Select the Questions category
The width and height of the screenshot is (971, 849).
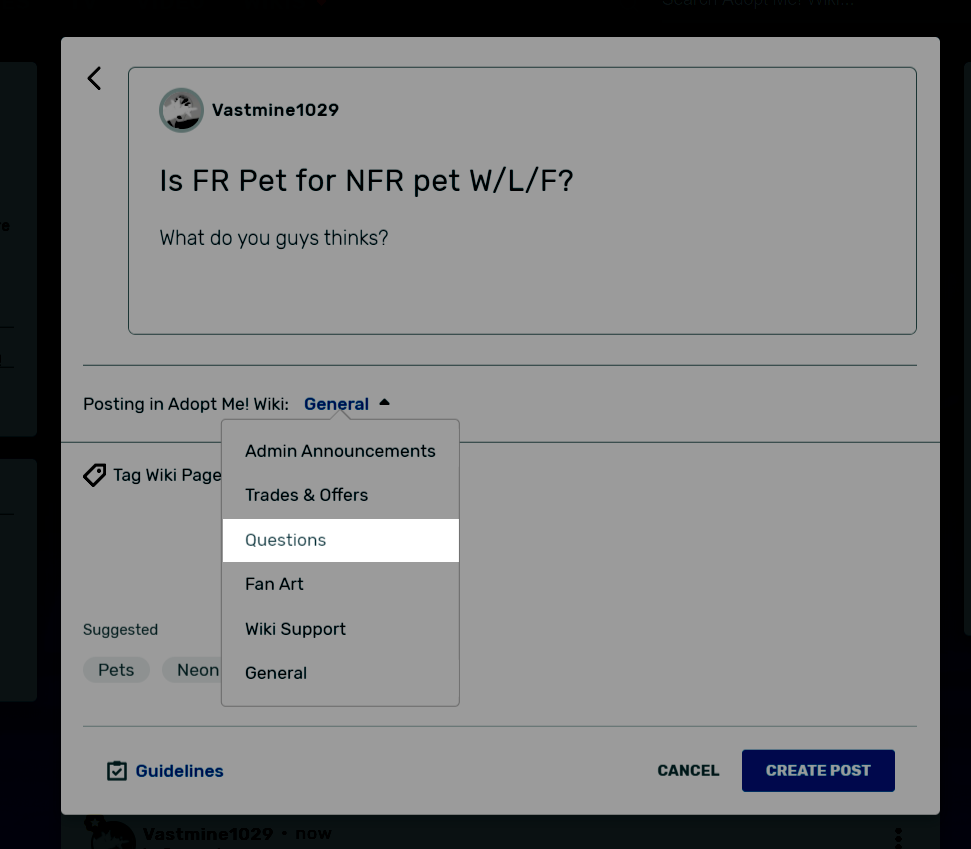pyautogui.click(x=341, y=540)
